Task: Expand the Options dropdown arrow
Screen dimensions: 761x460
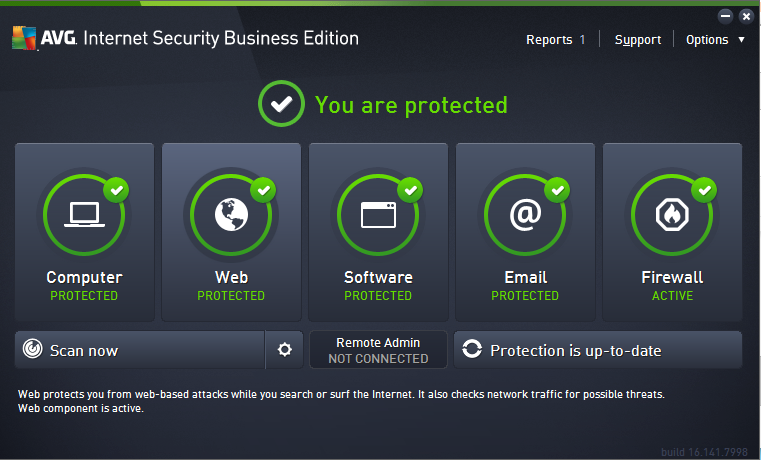Action: pos(742,40)
